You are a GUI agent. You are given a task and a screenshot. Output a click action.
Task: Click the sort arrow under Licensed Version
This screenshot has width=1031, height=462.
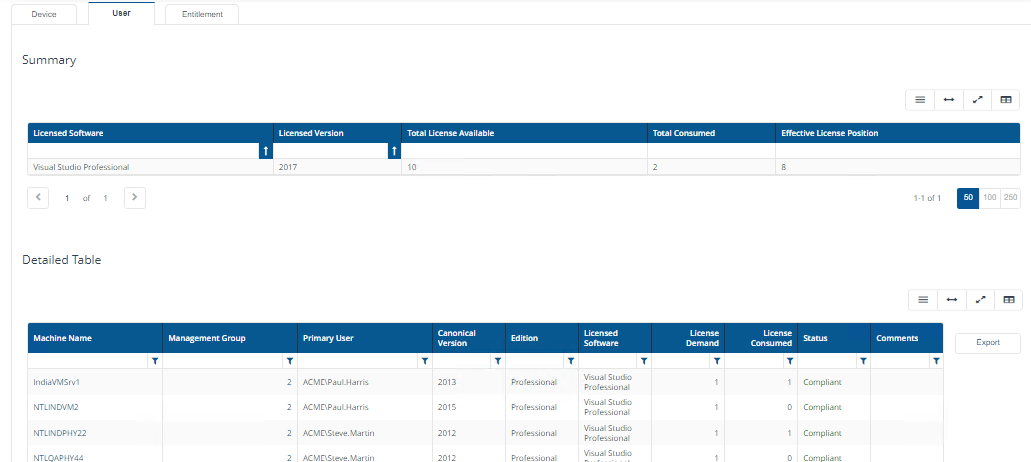pos(394,151)
